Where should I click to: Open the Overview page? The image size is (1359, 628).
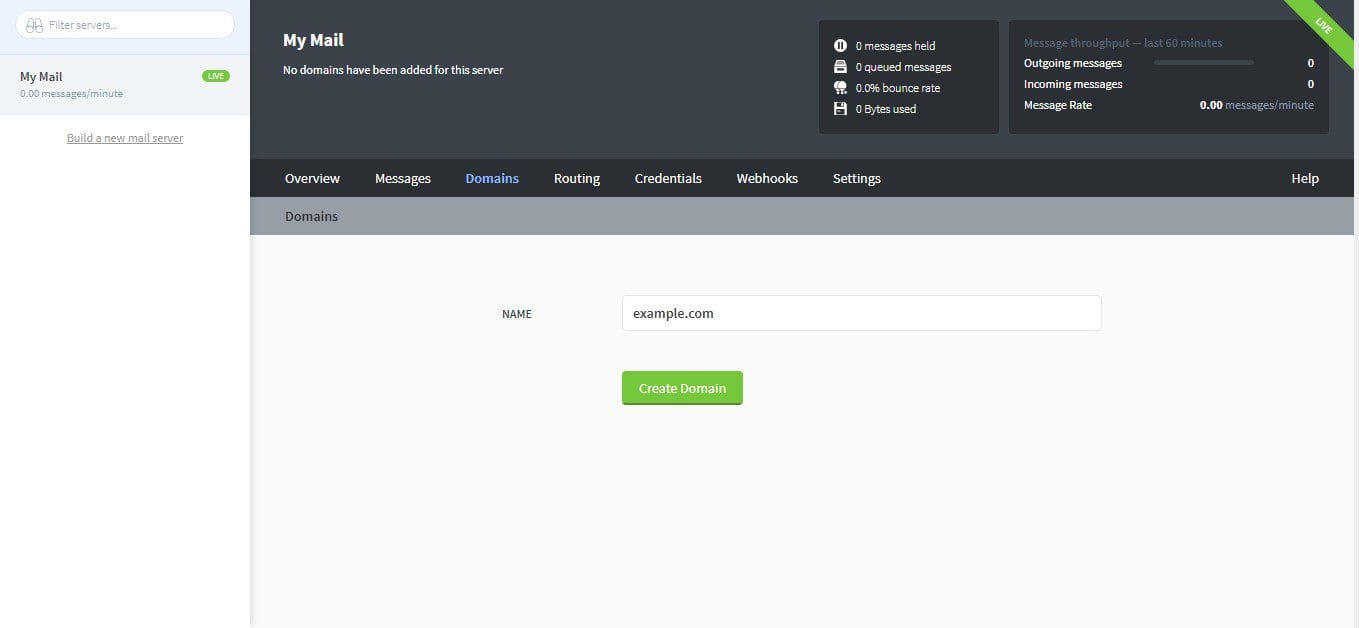pos(311,178)
